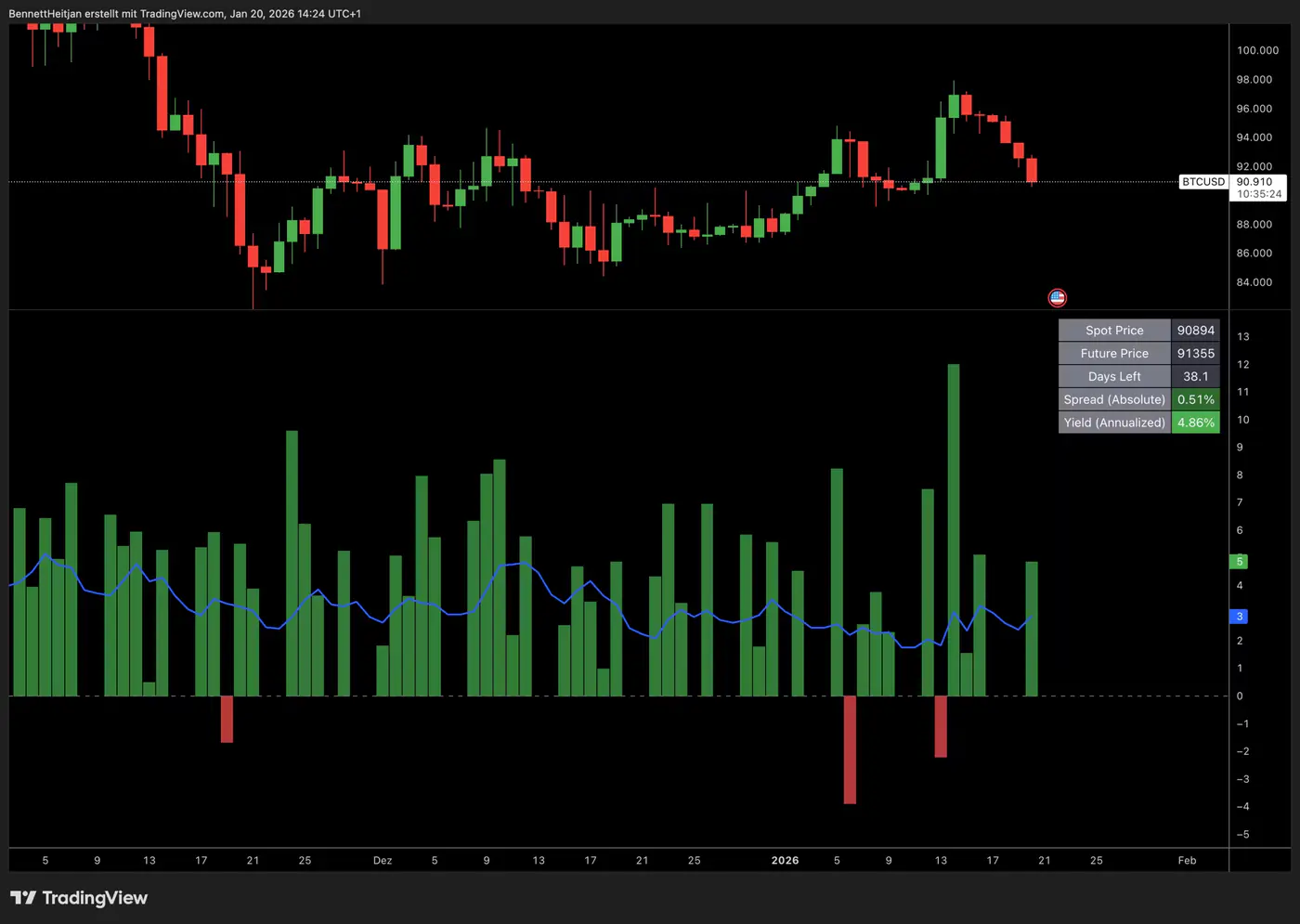The width and height of the screenshot is (1300, 924).
Task: Click the 84.000 price axis label
Action: tap(1254, 282)
